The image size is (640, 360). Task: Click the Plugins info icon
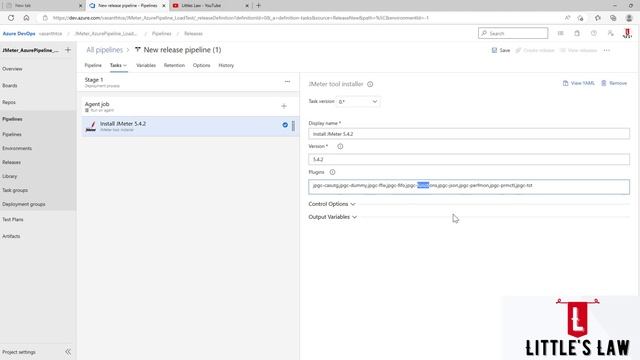pos(332,172)
